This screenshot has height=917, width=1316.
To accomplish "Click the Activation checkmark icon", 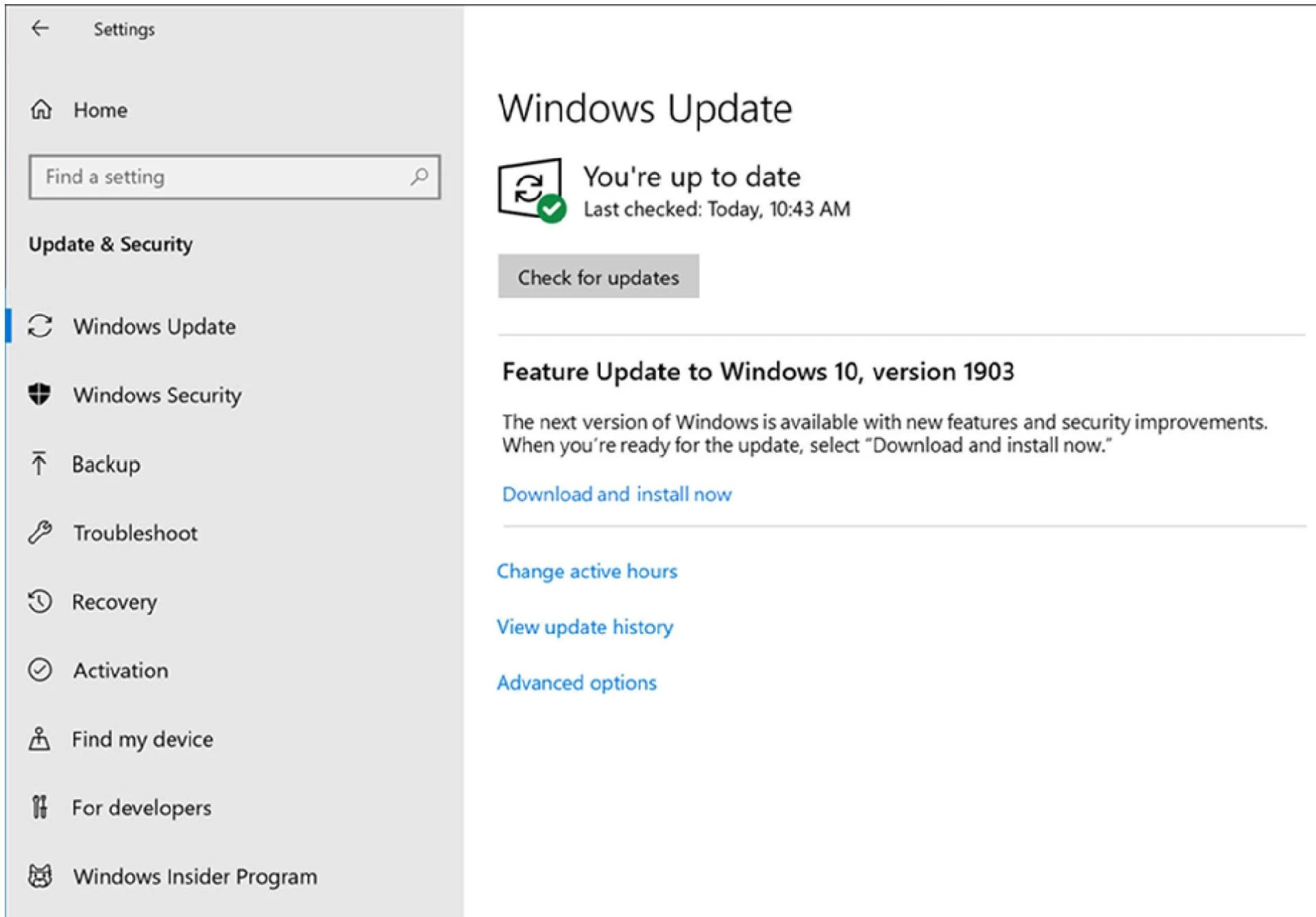I will tap(40, 670).
